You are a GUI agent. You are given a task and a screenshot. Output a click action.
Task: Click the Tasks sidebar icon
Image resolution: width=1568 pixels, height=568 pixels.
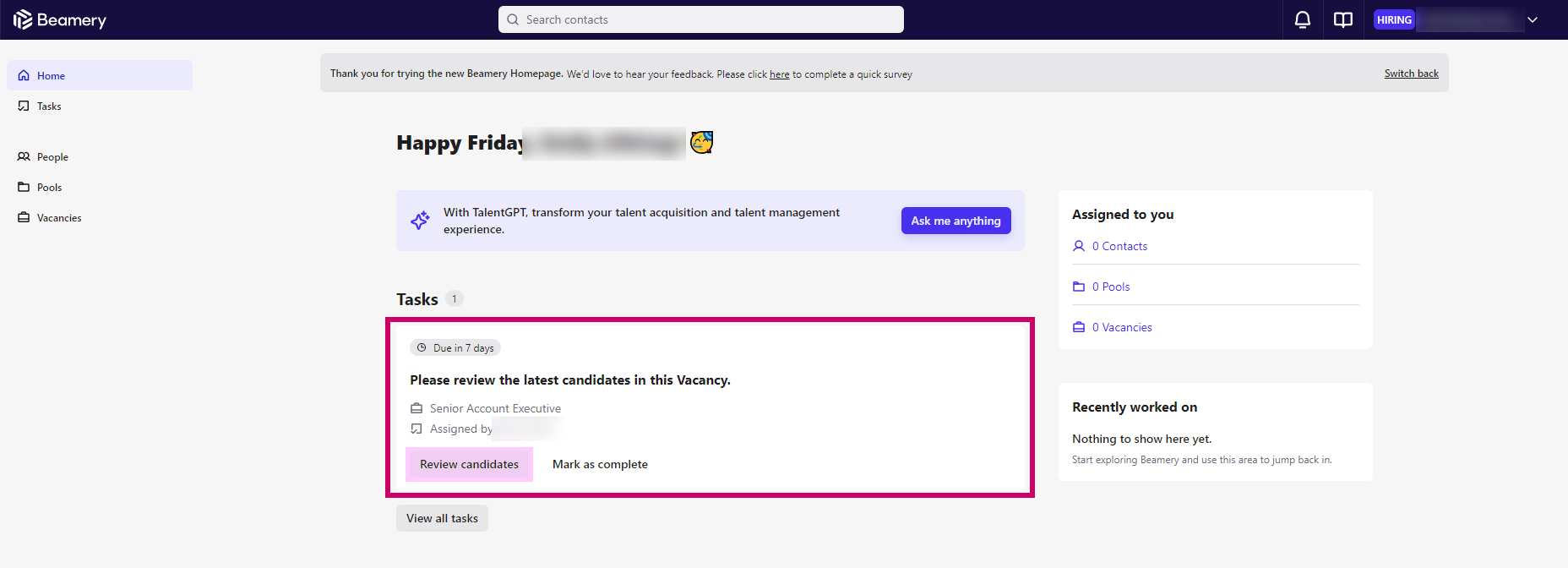24,106
